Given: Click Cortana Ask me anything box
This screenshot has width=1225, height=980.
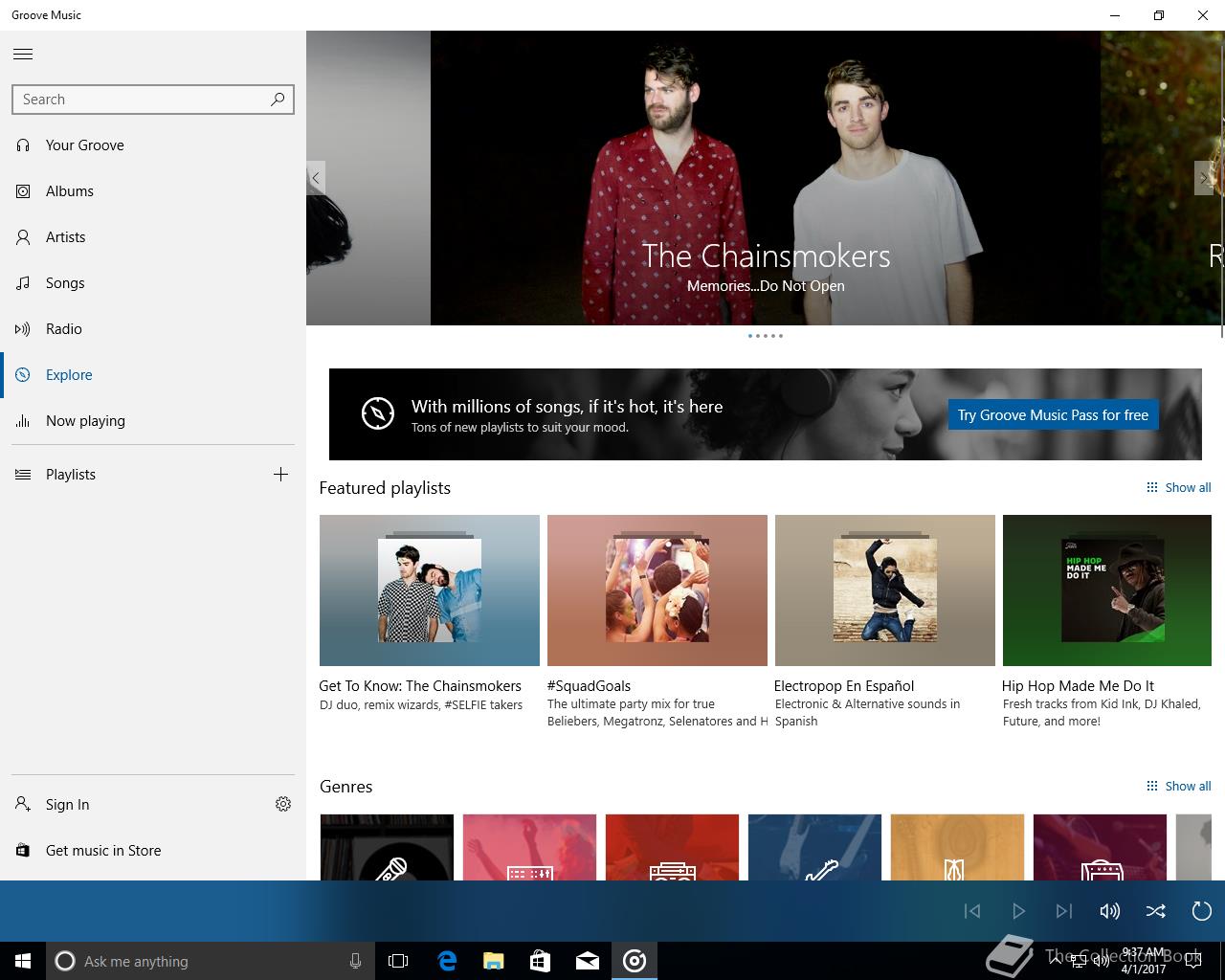Looking at the screenshot, I should 211,961.
